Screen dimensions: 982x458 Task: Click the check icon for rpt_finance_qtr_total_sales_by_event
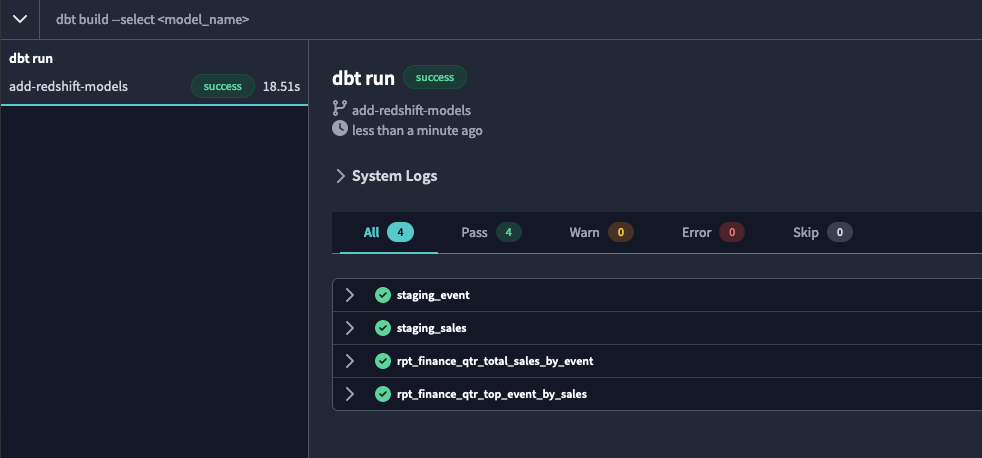(x=383, y=361)
